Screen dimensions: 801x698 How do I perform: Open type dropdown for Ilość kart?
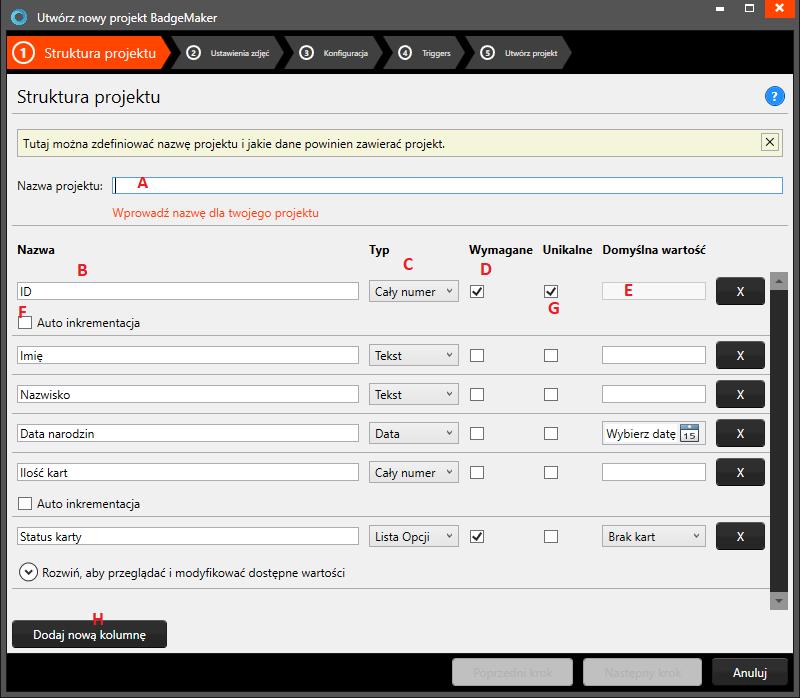pos(414,472)
